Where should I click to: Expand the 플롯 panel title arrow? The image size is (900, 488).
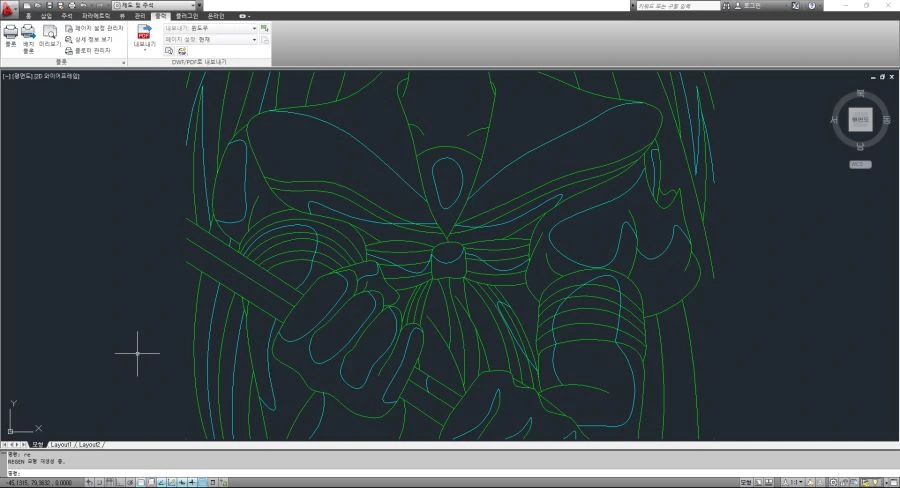pyautogui.click(x=123, y=62)
